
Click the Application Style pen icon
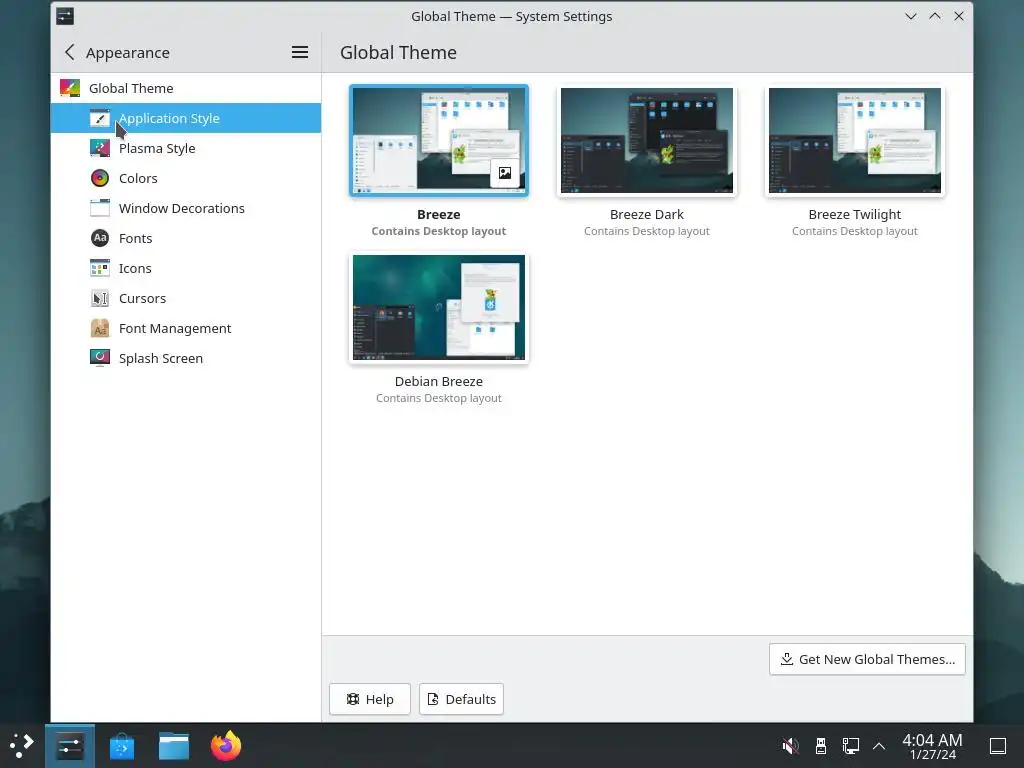click(x=100, y=118)
